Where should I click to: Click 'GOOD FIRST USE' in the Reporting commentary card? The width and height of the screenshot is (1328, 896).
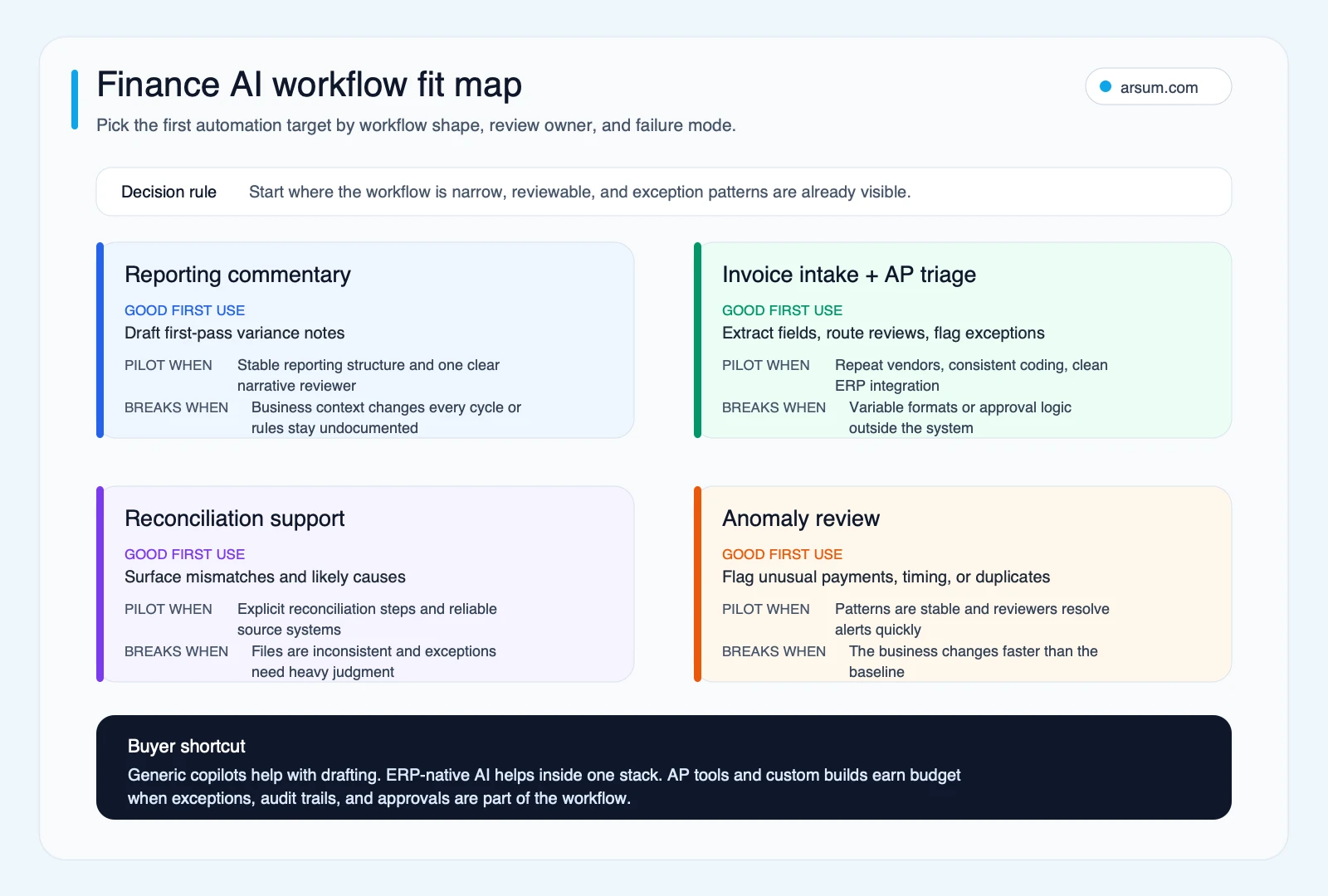coord(184,310)
